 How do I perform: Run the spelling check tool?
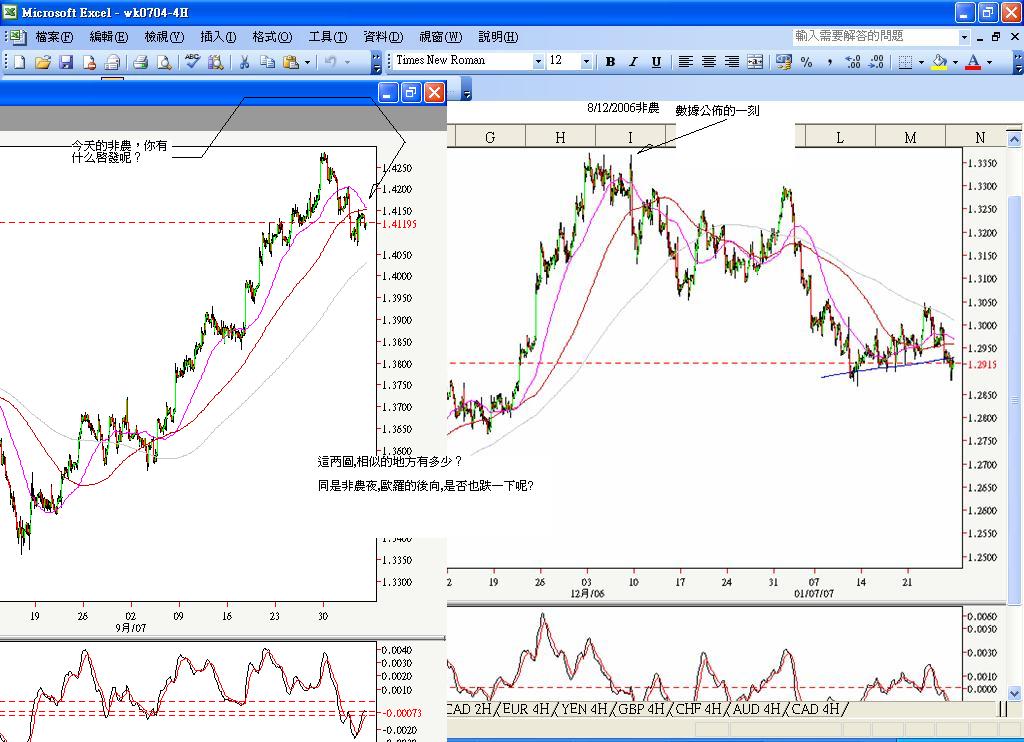pos(192,62)
